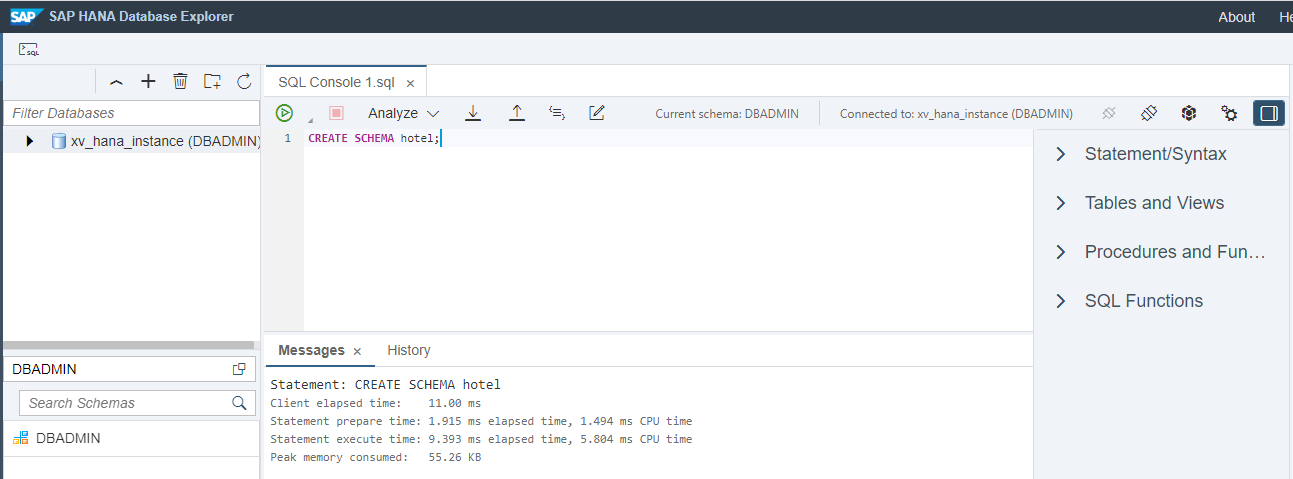The height and width of the screenshot is (479, 1293).
Task: Open a new SQL console from top toolbar
Action: point(29,49)
